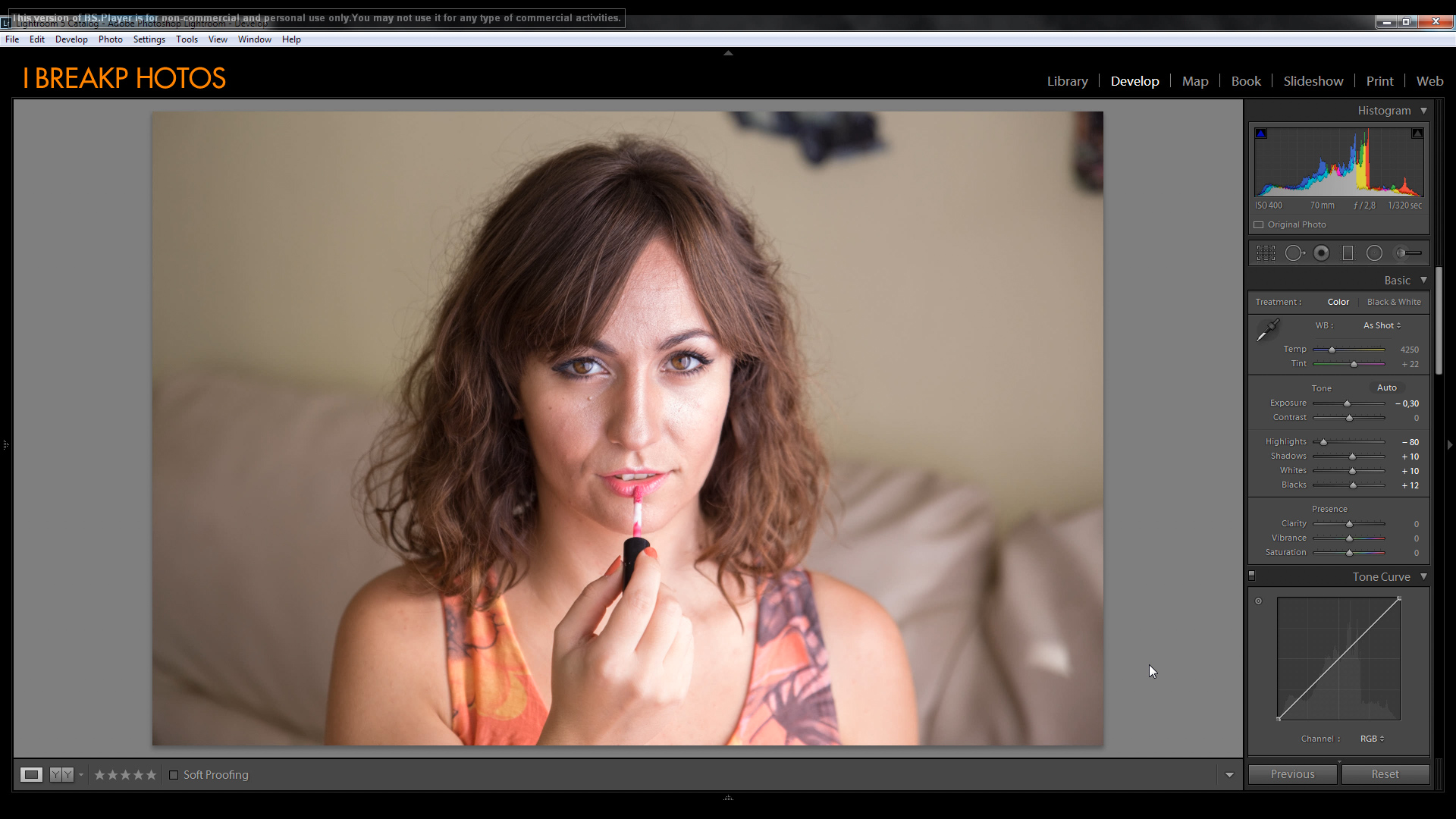The image size is (1456, 819).
Task: Click the Reset button
Action: (x=1385, y=774)
